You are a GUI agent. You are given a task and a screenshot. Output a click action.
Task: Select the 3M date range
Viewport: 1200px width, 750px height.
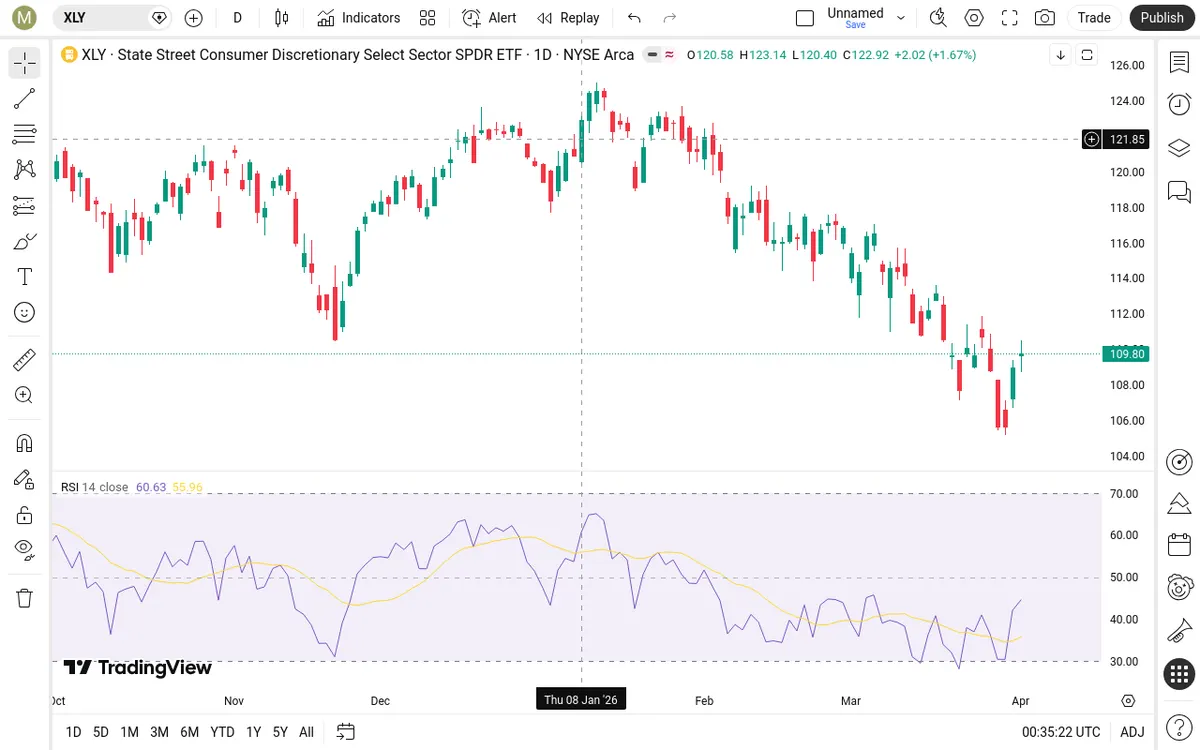click(x=159, y=732)
